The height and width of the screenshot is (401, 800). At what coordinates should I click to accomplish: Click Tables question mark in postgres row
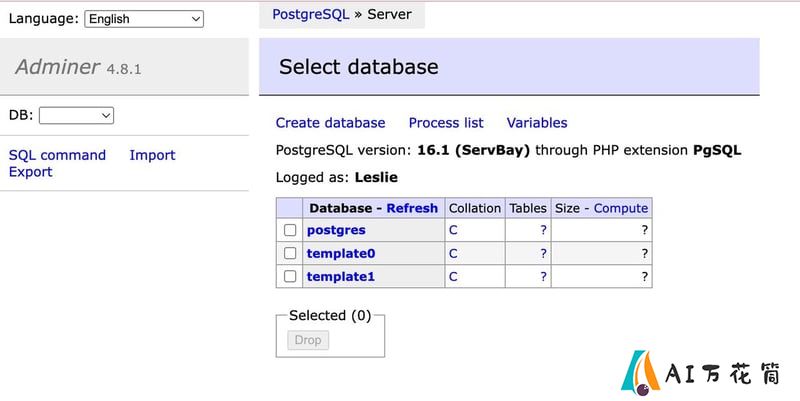(x=543, y=230)
